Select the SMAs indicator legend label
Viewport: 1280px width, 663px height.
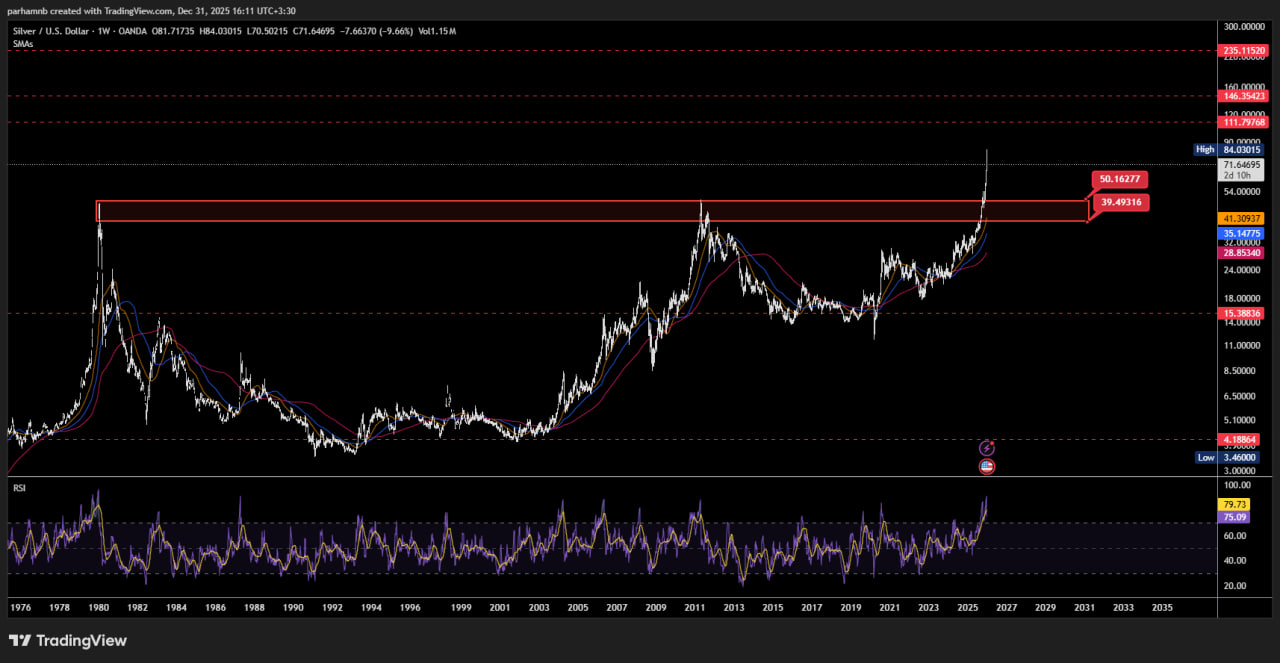coord(23,44)
